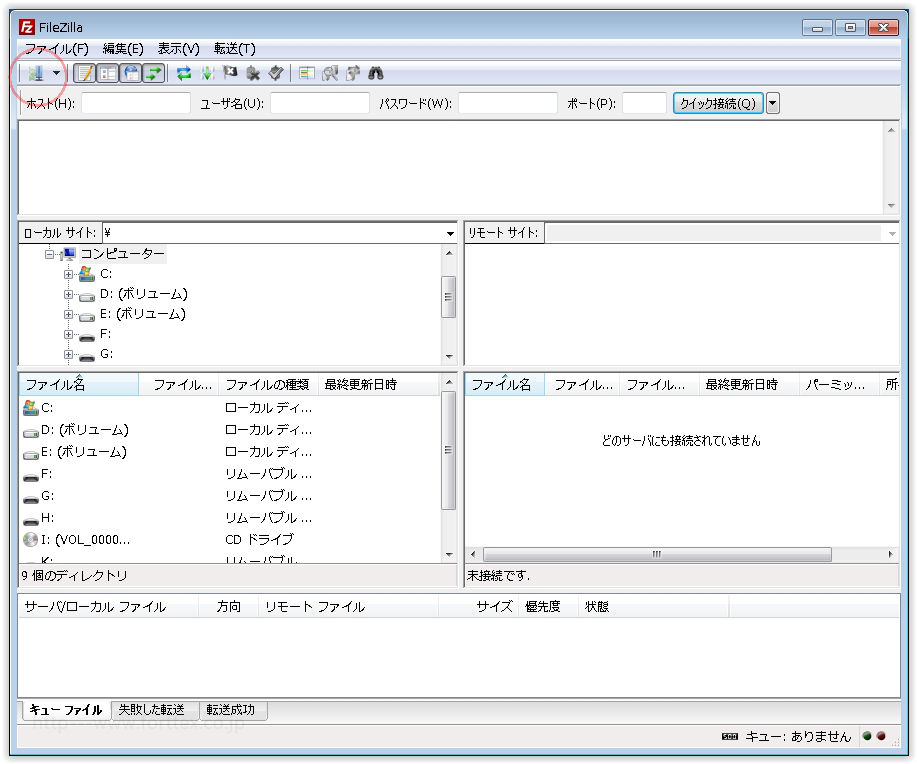This screenshot has height=764, width=917.
Task: Open ローカル サイト path dropdown
Action: [x=450, y=233]
